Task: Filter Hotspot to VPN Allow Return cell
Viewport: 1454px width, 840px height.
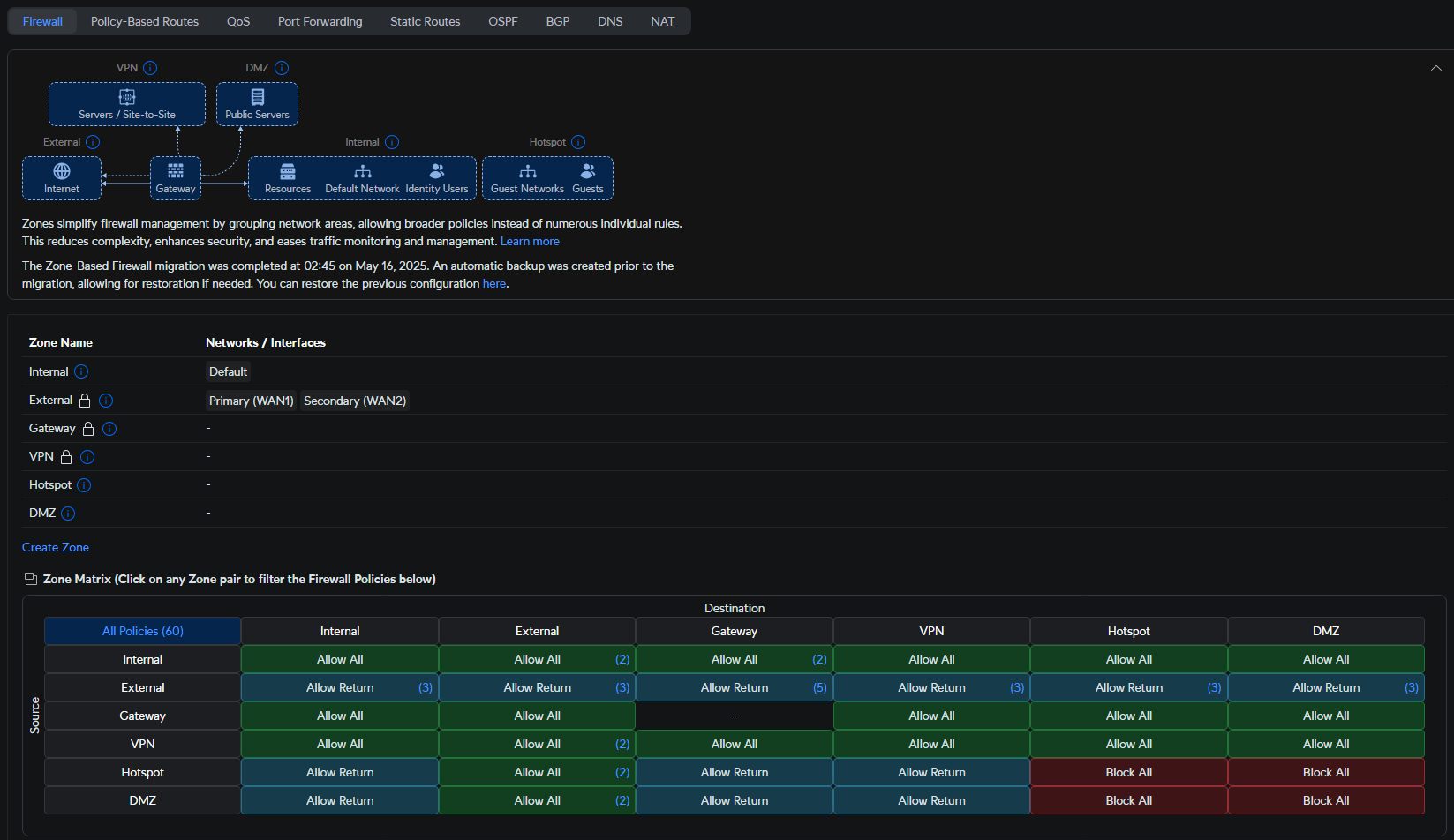Action: (931, 772)
